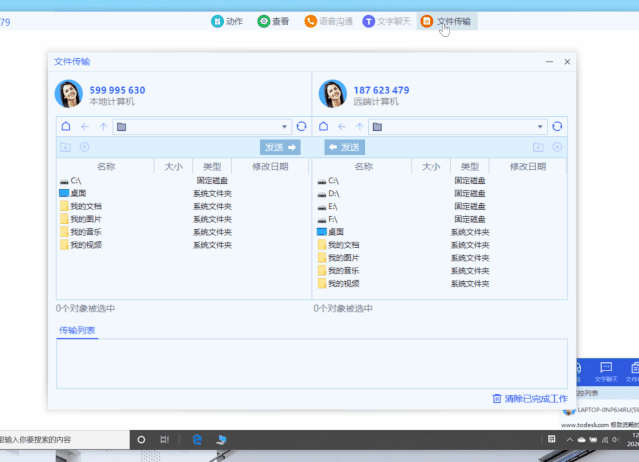Screen dimensions: 639x462
Task: Select 我的文档 in remote pane
Action: click(x=441, y=245)
